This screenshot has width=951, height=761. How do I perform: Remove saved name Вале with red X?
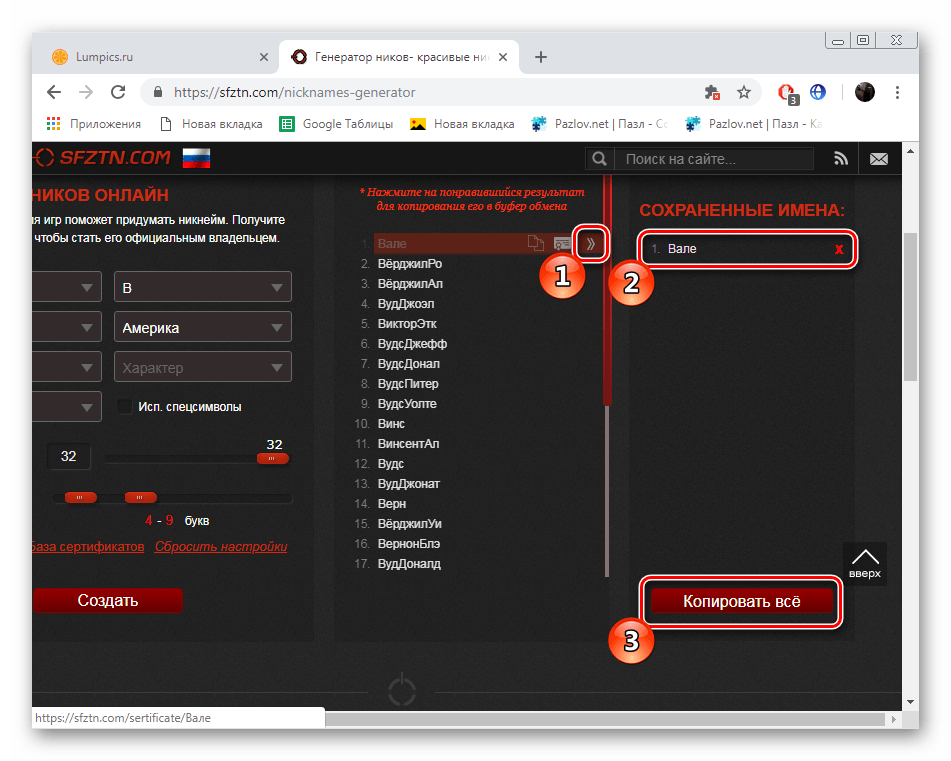839,249
